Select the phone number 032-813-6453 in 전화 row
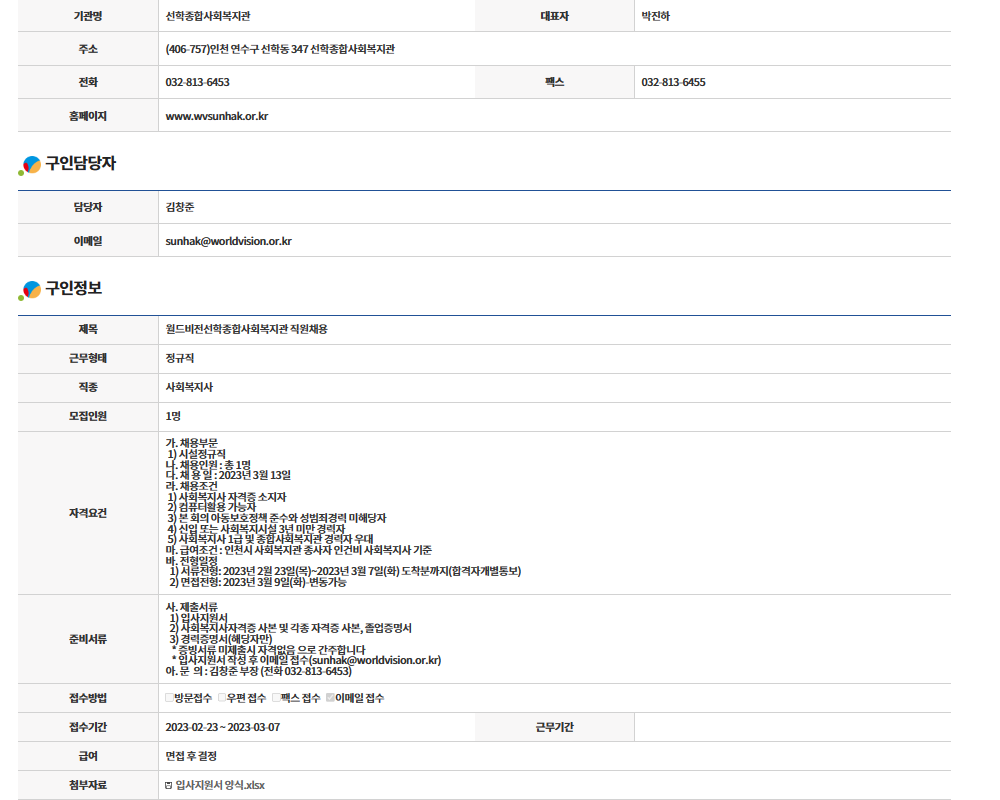 (198, 82)
